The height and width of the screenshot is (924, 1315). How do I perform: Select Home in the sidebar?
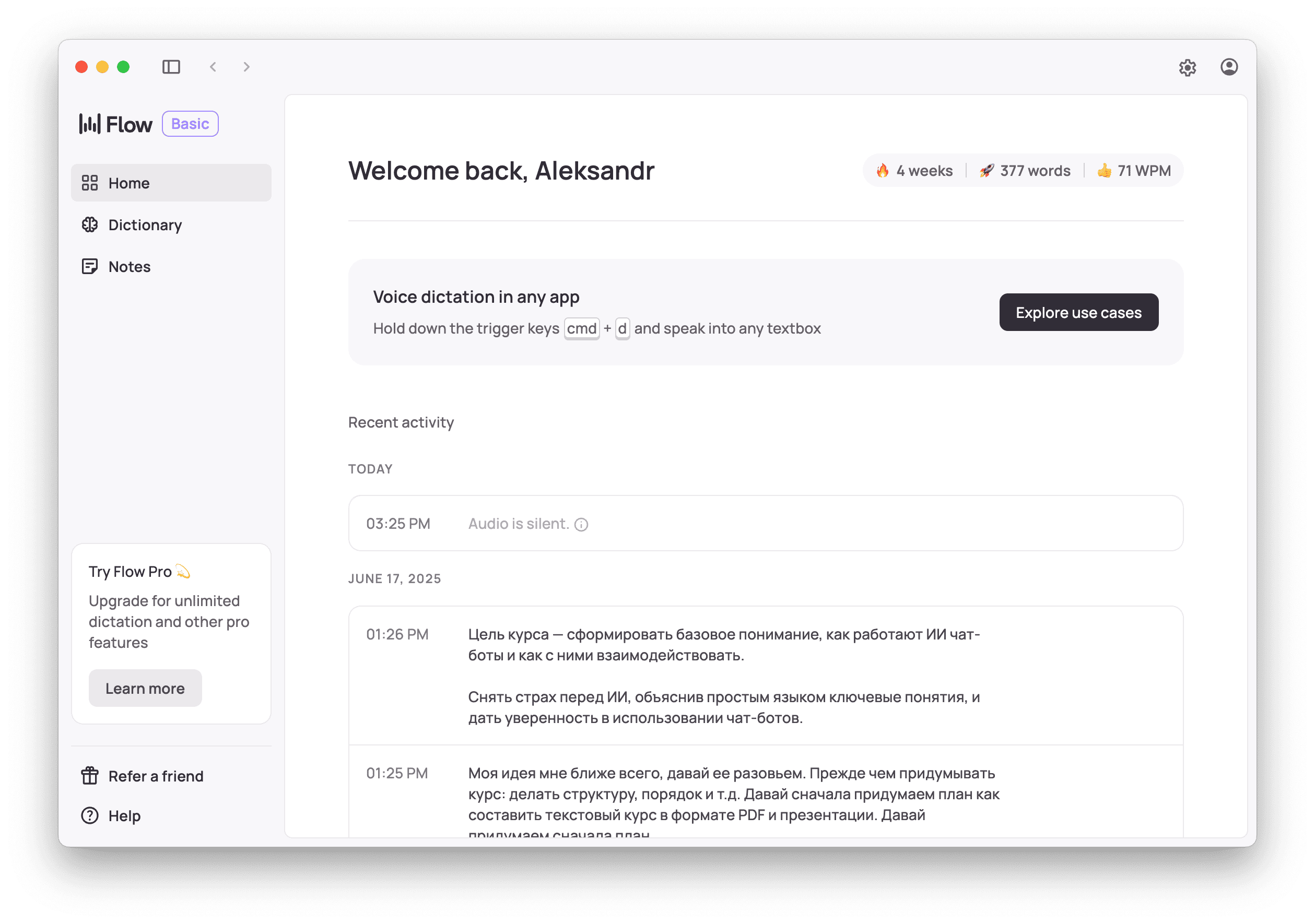click(x=171, y=183)
